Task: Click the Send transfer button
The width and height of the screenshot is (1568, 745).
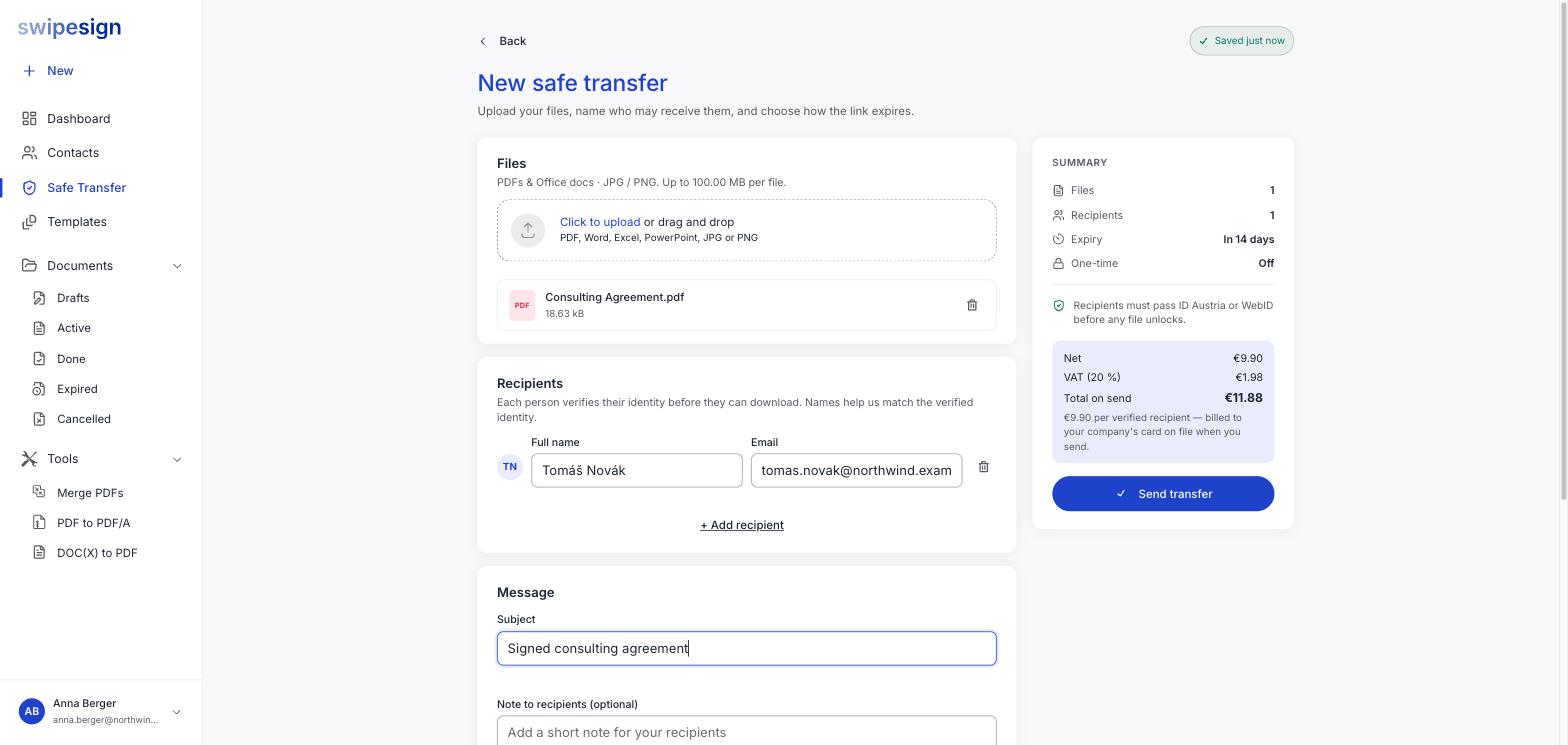Action: (1163, 494)
